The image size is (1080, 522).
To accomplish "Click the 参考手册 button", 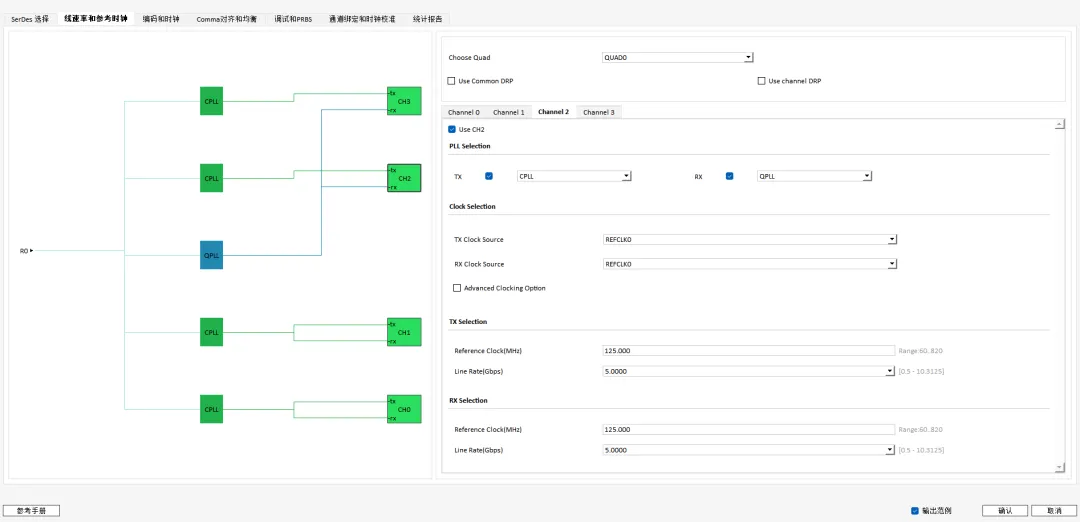I will point(31,511).
